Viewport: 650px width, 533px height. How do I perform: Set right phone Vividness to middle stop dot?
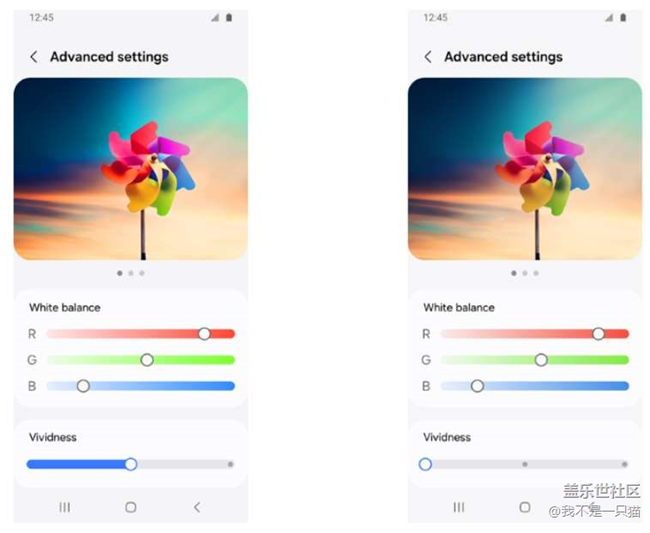coord(525,464)
